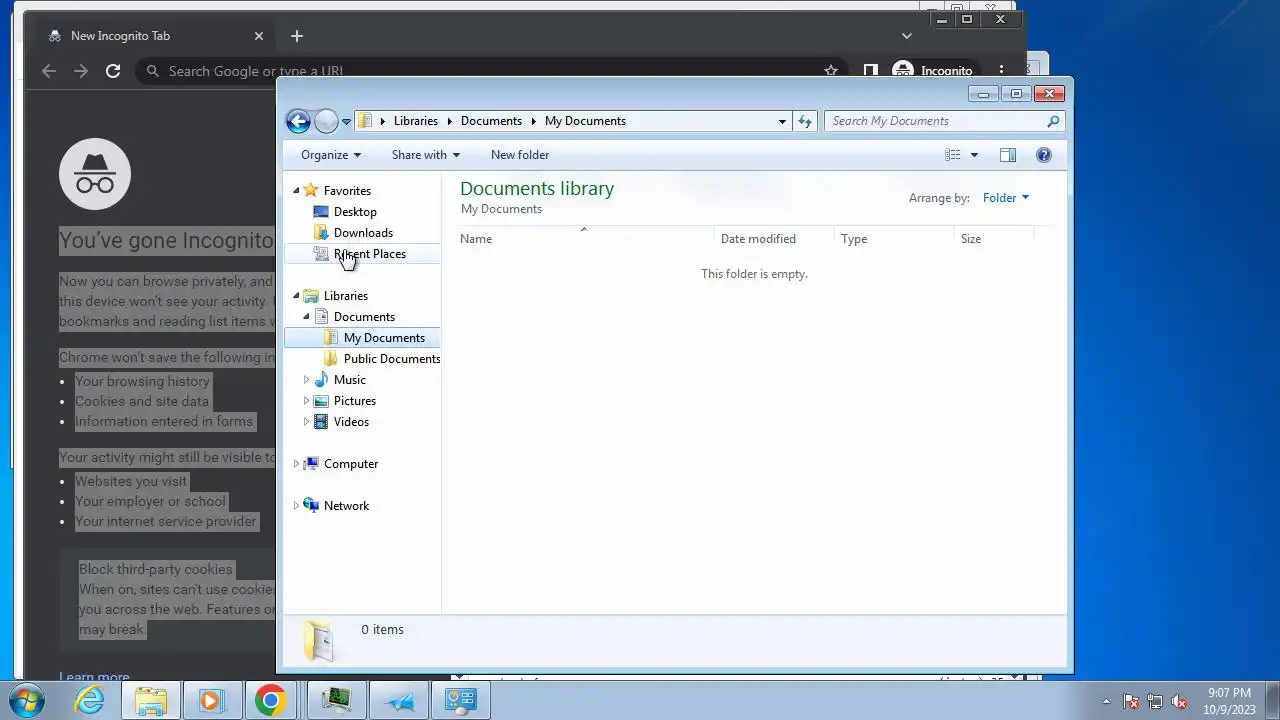Click Chrome's back navigation arrow
The width and height of the screenshot is (1280, 720).
49,71
